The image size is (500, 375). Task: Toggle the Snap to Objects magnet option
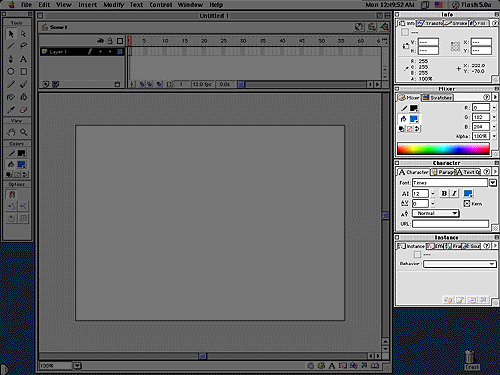point(12,194)
